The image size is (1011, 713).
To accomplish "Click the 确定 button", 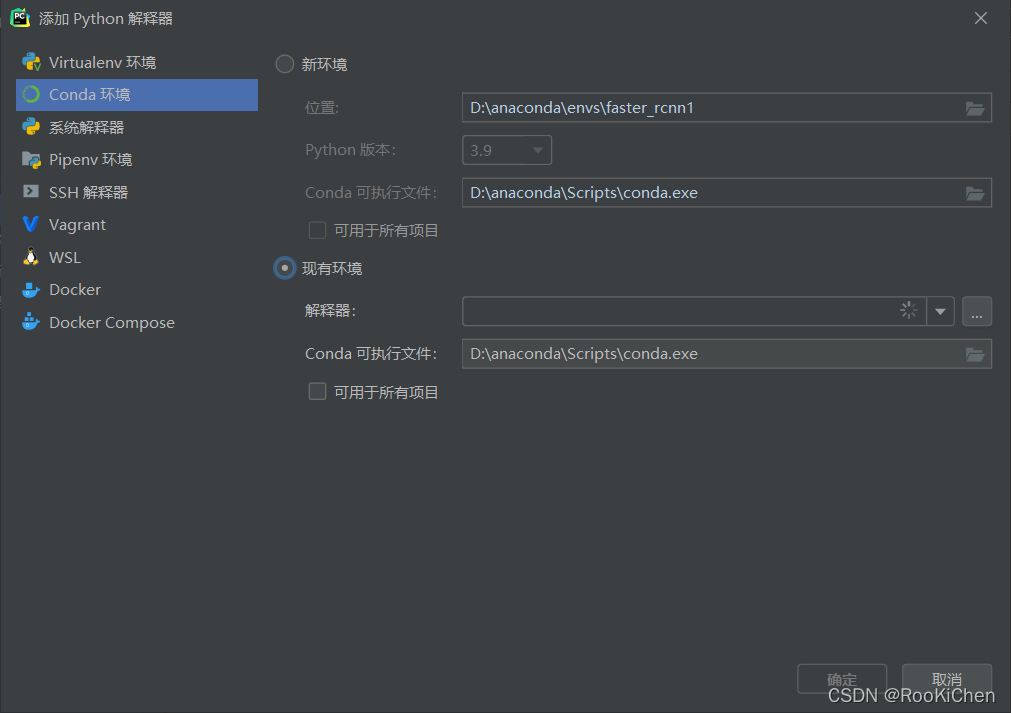I will pos(841,679).
